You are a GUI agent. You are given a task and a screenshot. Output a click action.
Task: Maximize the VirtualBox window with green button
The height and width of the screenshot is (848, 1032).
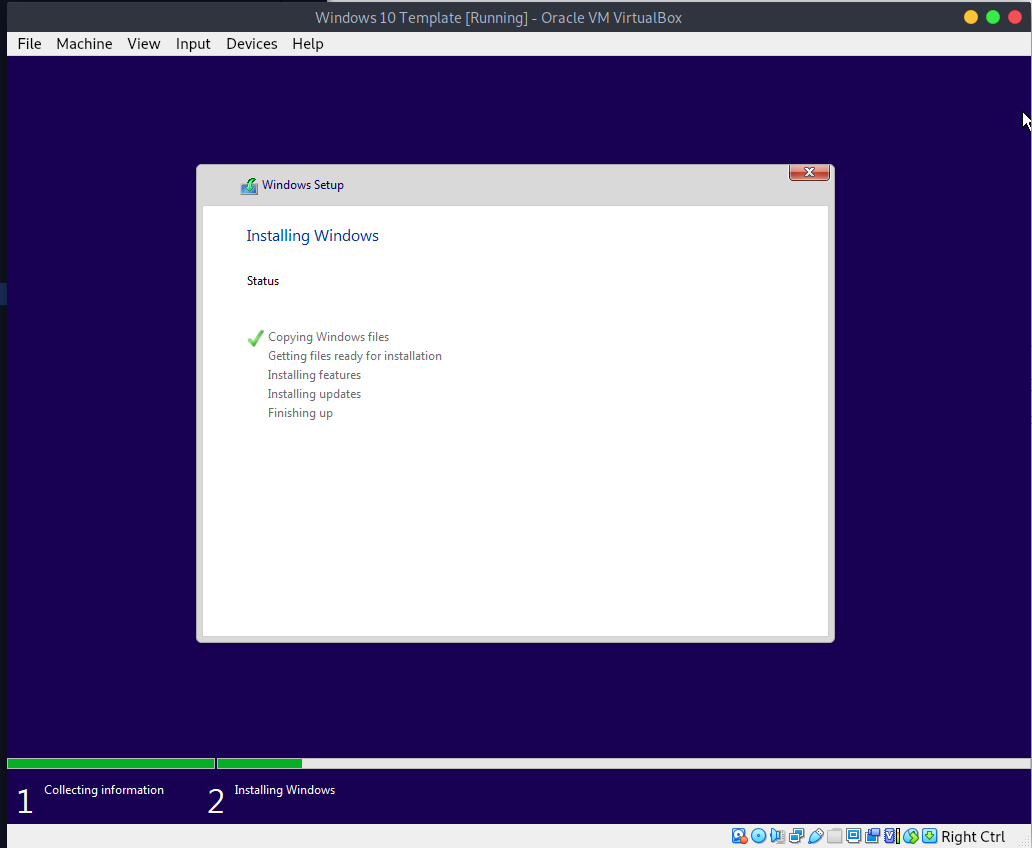pos(993,18)
